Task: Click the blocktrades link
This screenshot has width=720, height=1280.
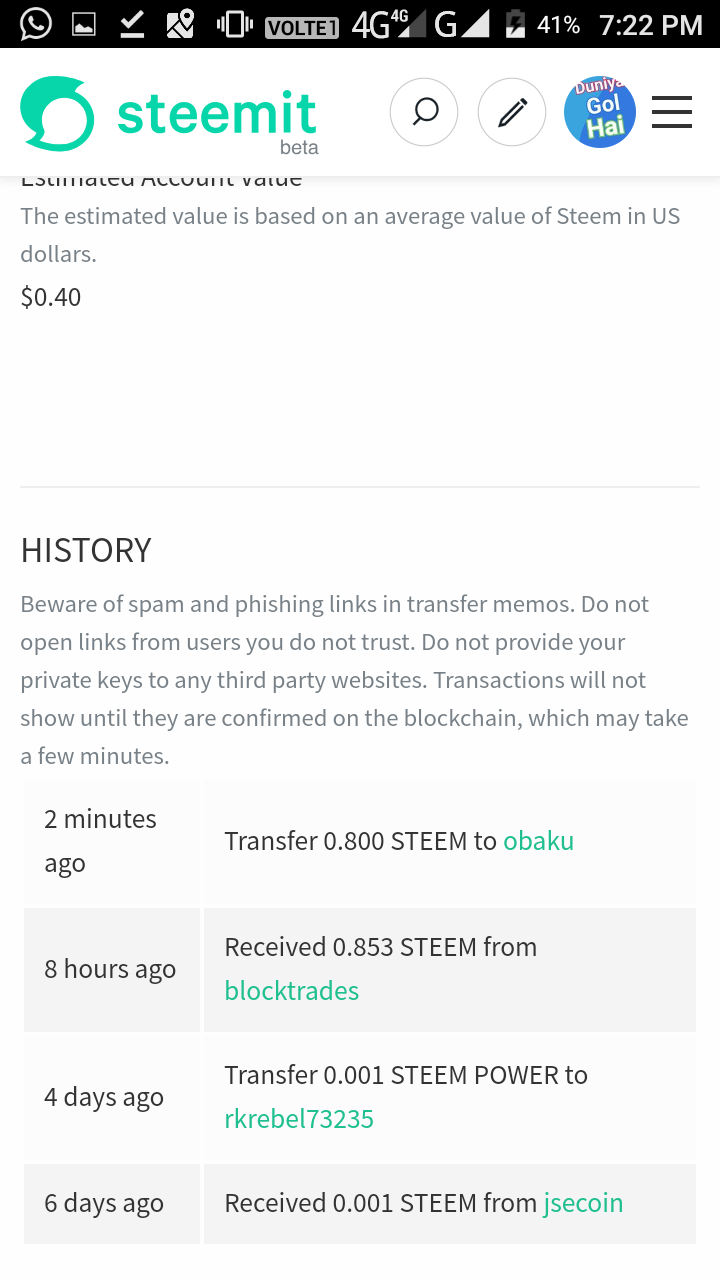Action: (289, 991)
